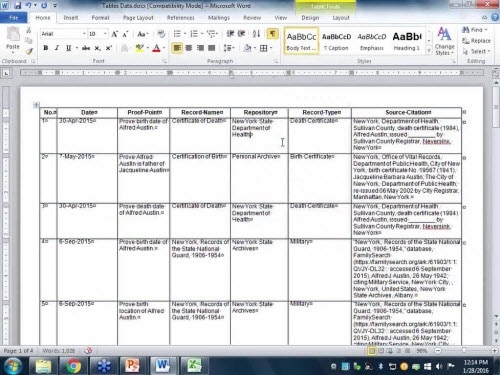Screen dimensions: 500x375
Task: Click Save icon in Quick Access toolbar
Action: tap(18, 5)
